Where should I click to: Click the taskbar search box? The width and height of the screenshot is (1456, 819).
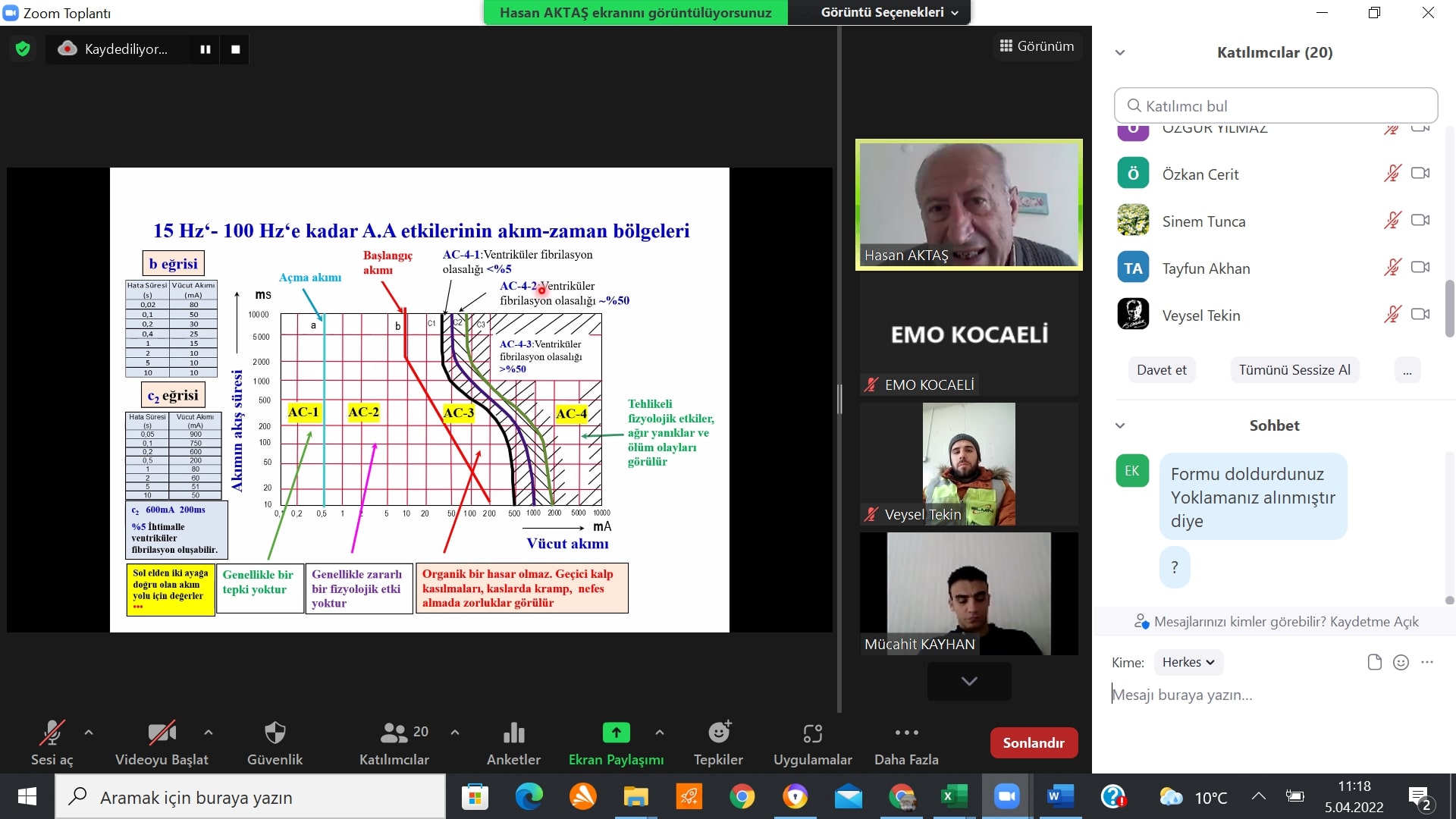(x=250, y=797)
